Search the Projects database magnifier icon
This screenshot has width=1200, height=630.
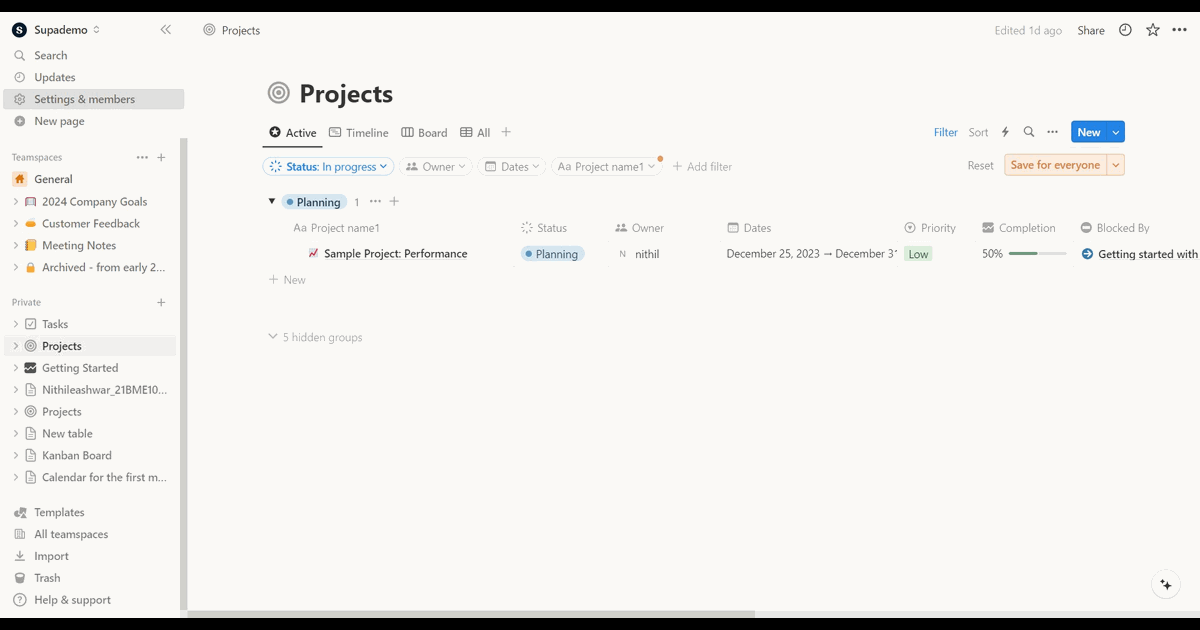click(1029, 132)
